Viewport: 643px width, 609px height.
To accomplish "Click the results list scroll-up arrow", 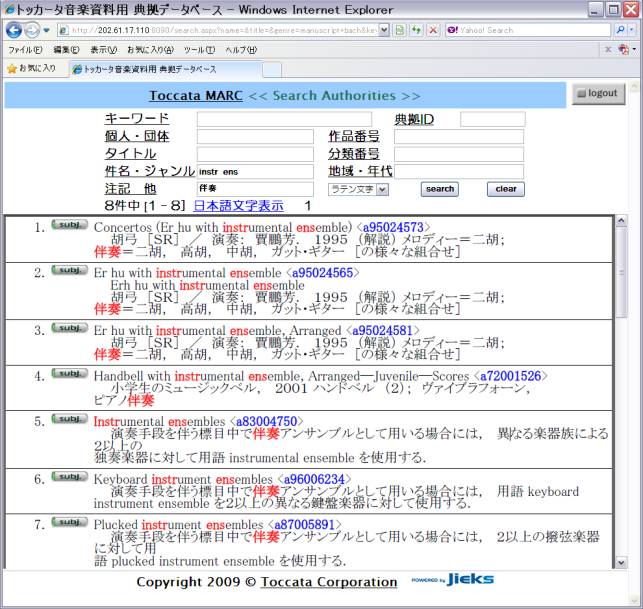I will 621,221.
